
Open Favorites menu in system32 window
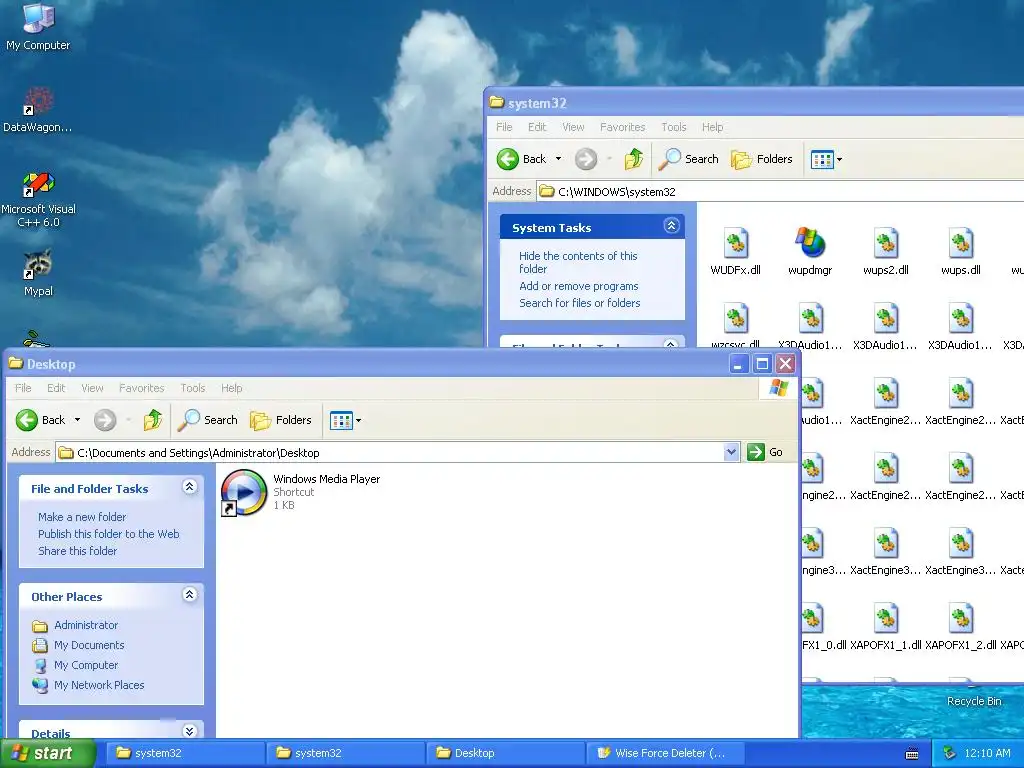[622, 127]
